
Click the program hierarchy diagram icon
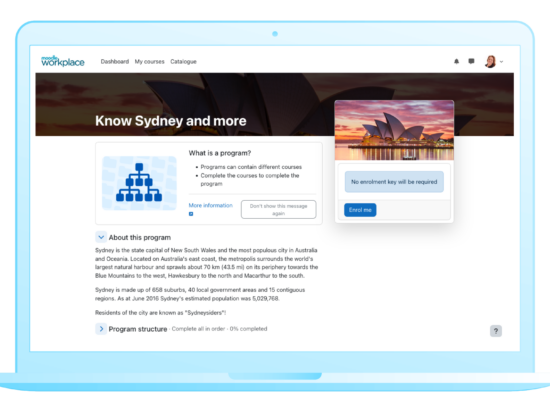(x=139, y=183)
